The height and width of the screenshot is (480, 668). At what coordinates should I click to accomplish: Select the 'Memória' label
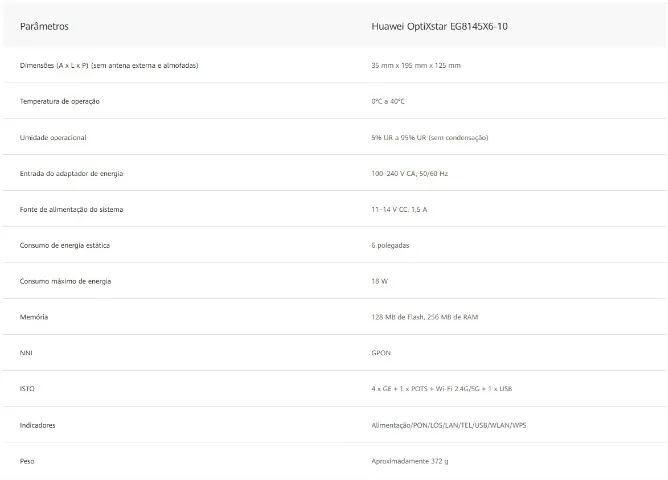click(x=34, y=317)
